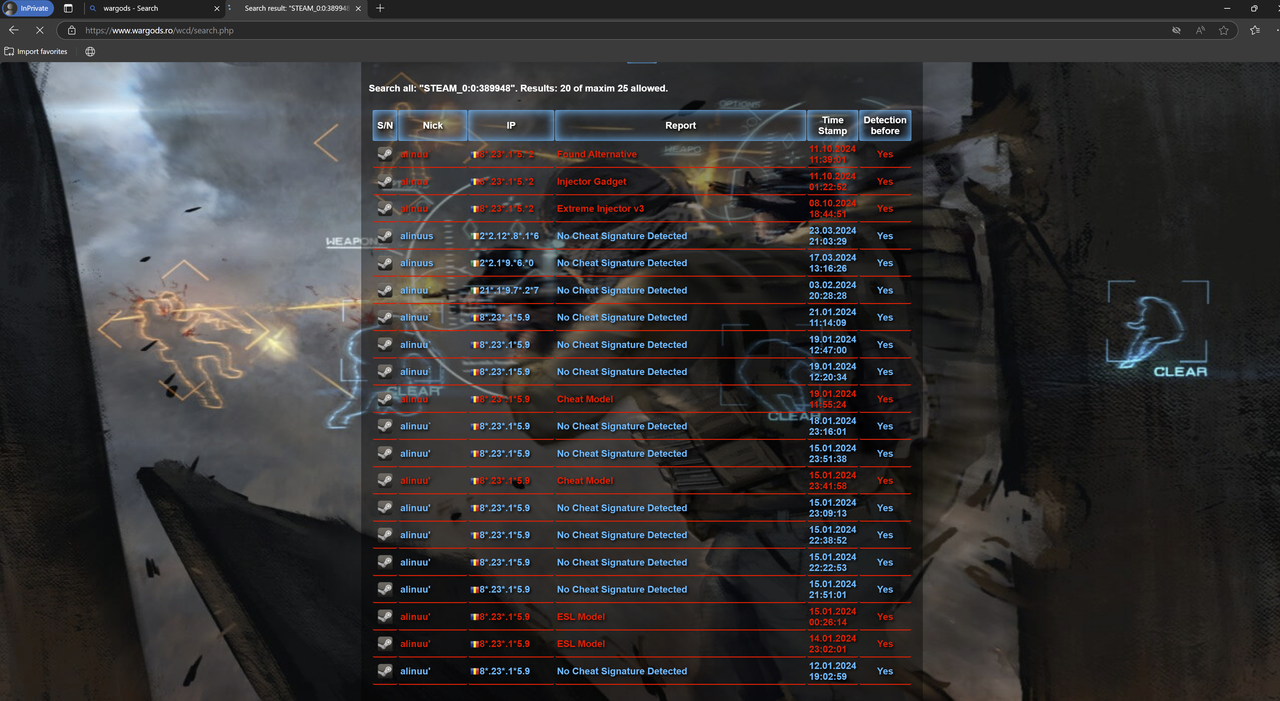The width and height of the screenshot is (1280, 701).
Task: Click Steam icon in the 18.01.2024 row
Action: tap(385, 426)
